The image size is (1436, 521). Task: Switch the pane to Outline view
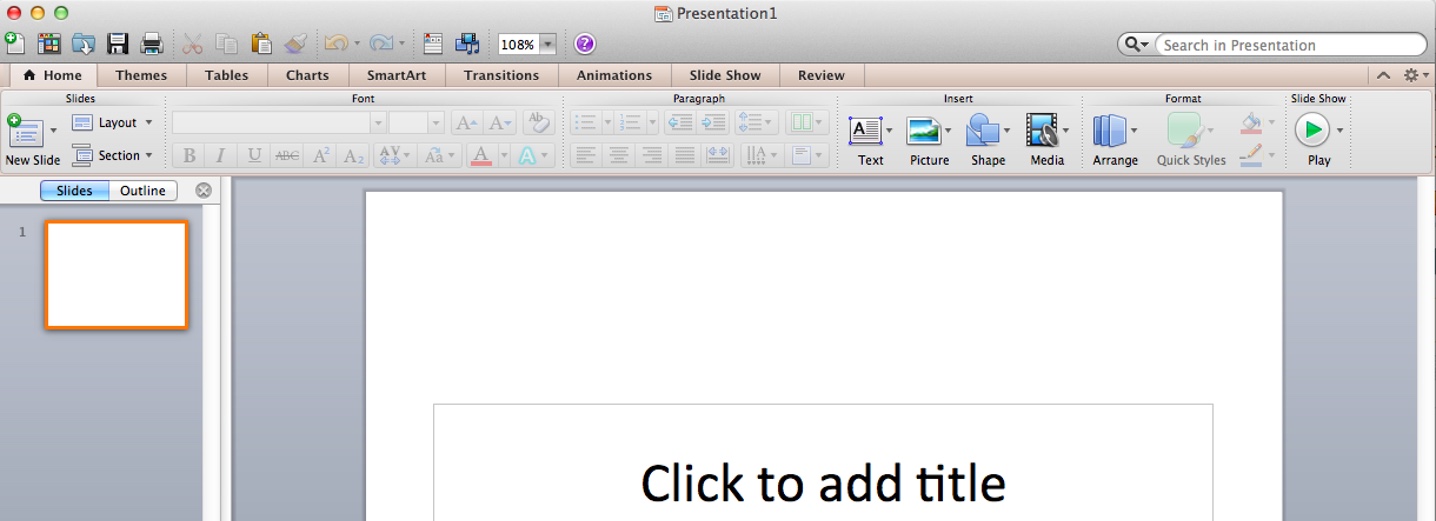pyautogui.click(x=143, y=190)
